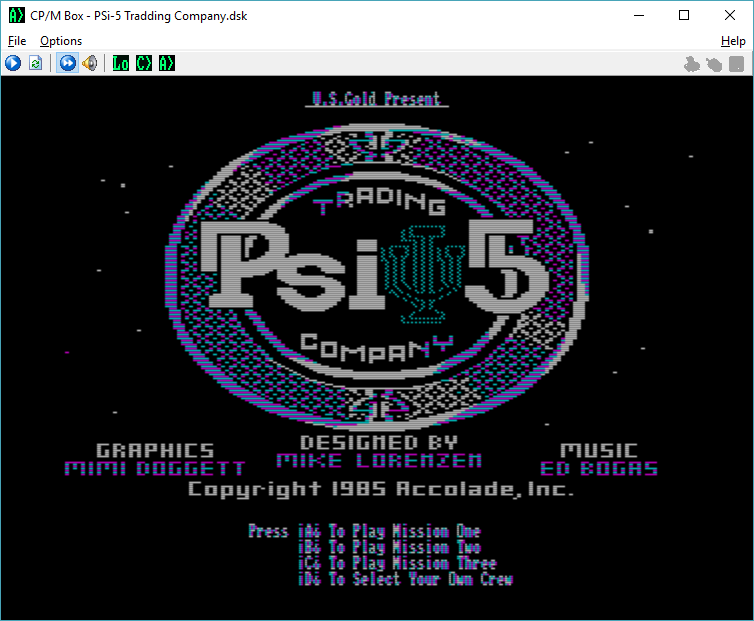The image size is (754, 621).
Task: Click the 'MIKE LORENZEN' name
Action: [379, 460]
